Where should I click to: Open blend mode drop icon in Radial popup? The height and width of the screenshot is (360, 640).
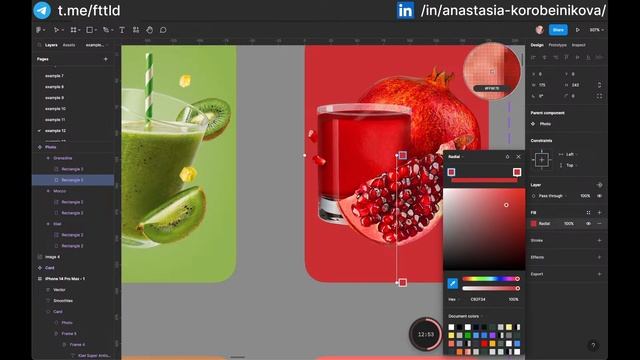(507, 157)
